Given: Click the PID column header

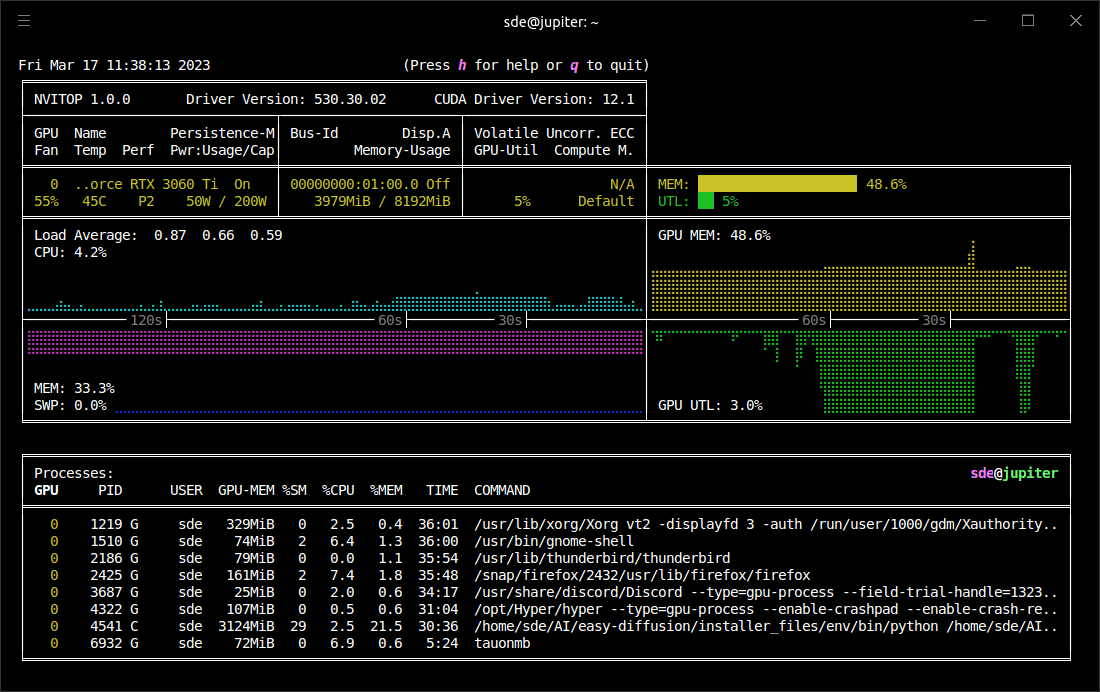Looking at the screenshot, I should pos(110,491).
